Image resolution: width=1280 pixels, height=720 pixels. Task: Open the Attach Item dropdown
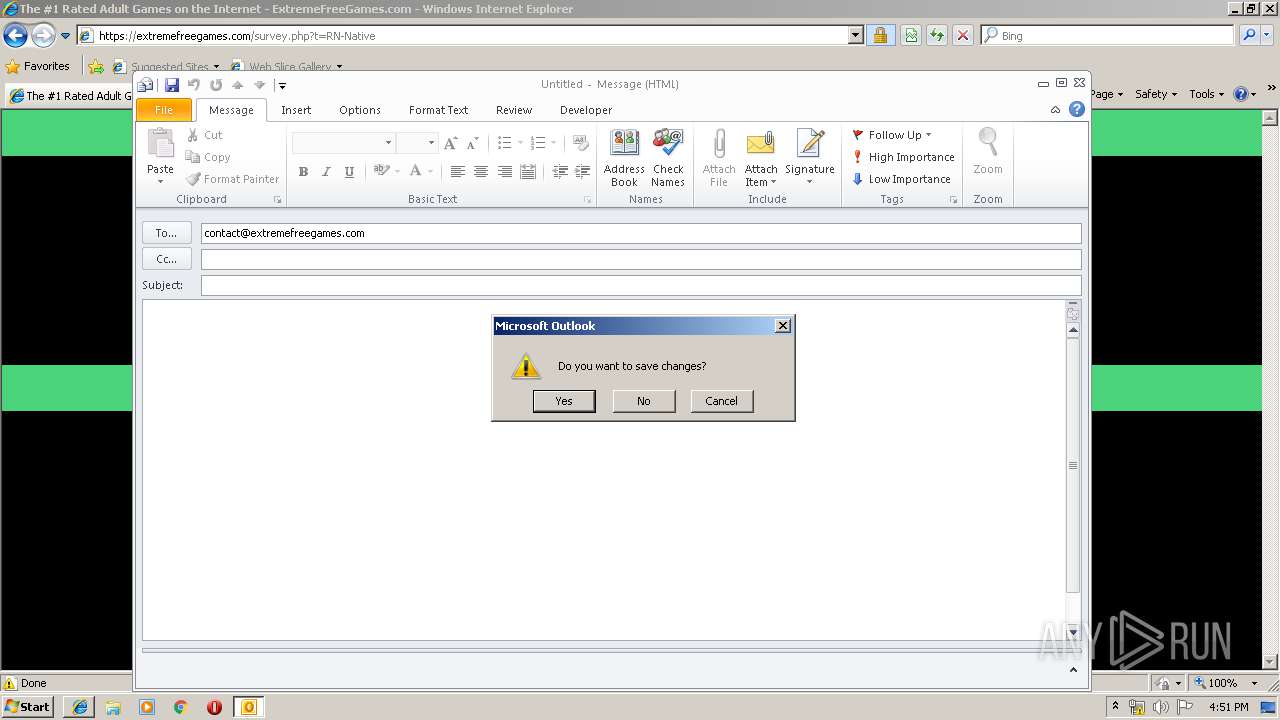(x=761, y=158)
